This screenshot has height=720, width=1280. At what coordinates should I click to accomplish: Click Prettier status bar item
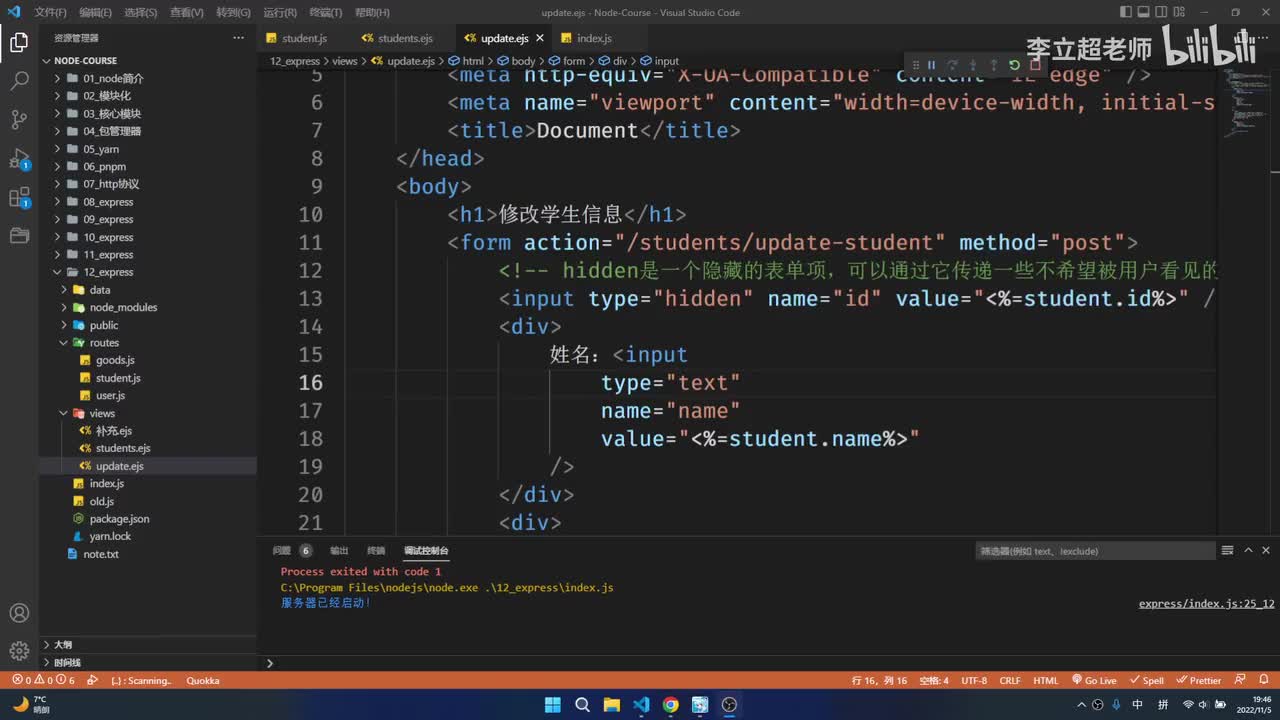click(1199, 680)
